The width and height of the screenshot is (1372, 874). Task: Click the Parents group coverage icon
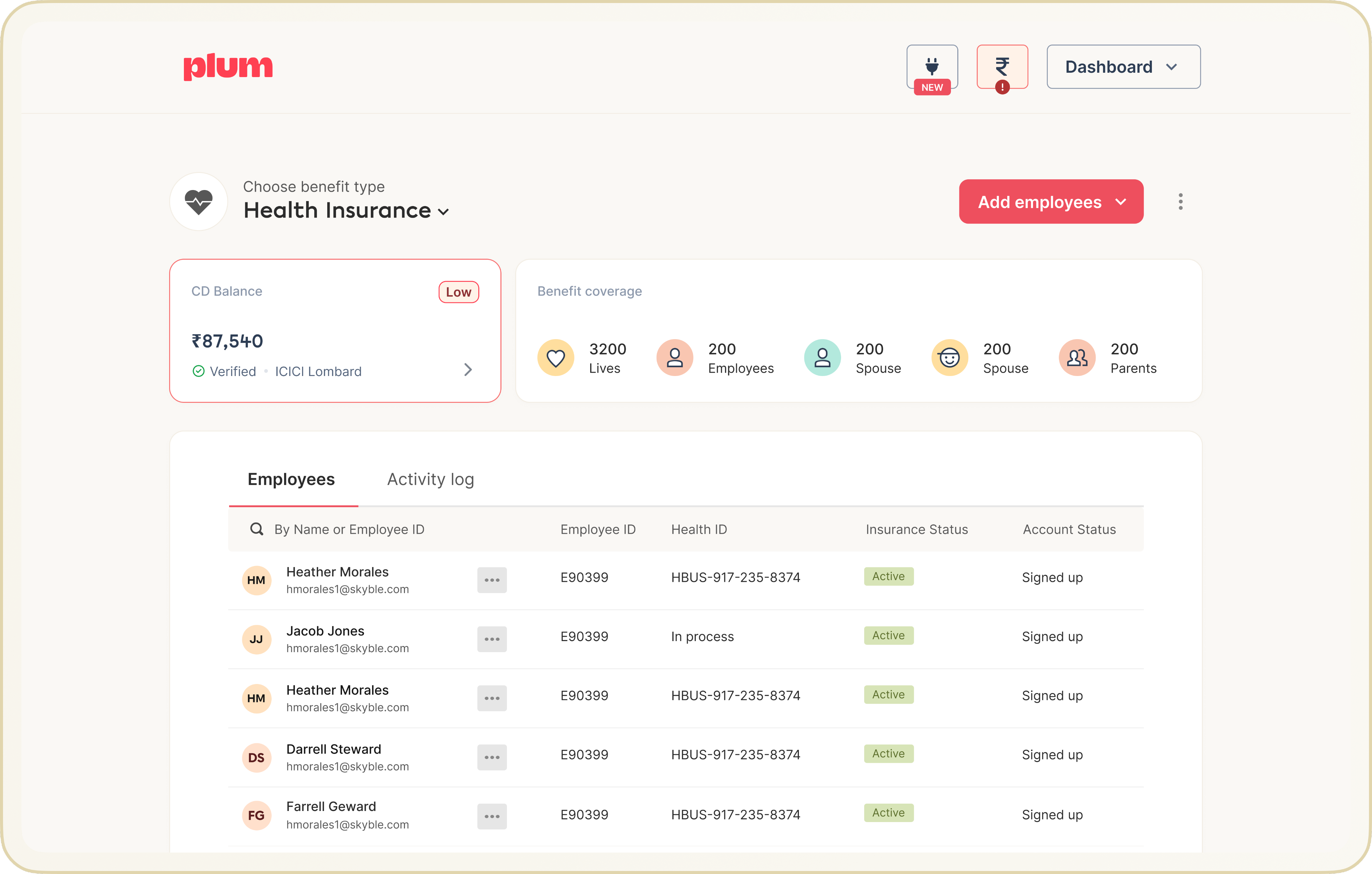1077,358
